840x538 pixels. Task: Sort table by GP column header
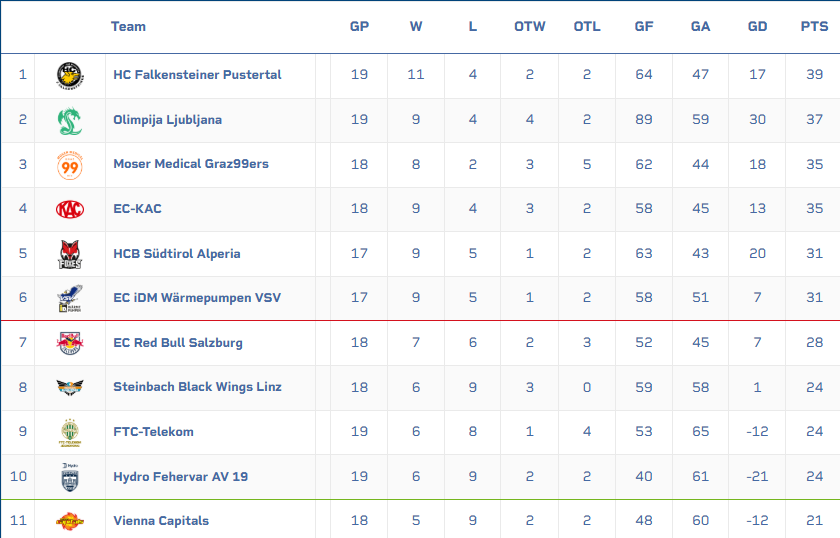point(359,27)
